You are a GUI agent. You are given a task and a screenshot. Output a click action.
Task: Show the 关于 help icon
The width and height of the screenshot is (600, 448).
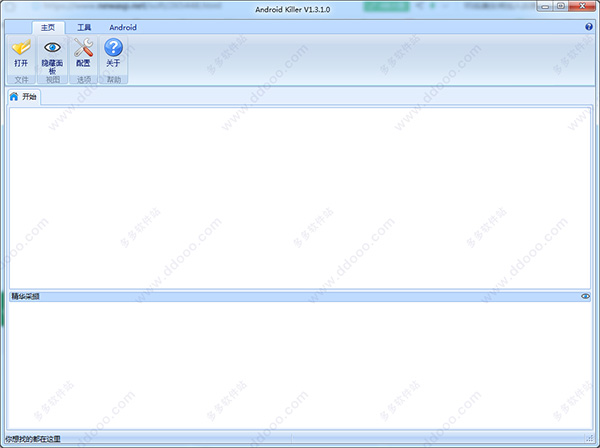pyautogui.click(x=113, y=53)
